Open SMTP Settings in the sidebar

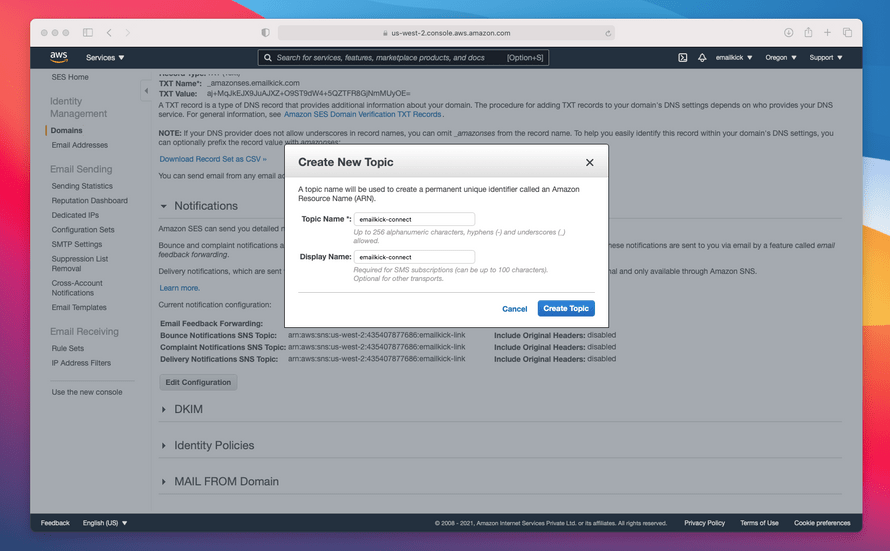77,245
